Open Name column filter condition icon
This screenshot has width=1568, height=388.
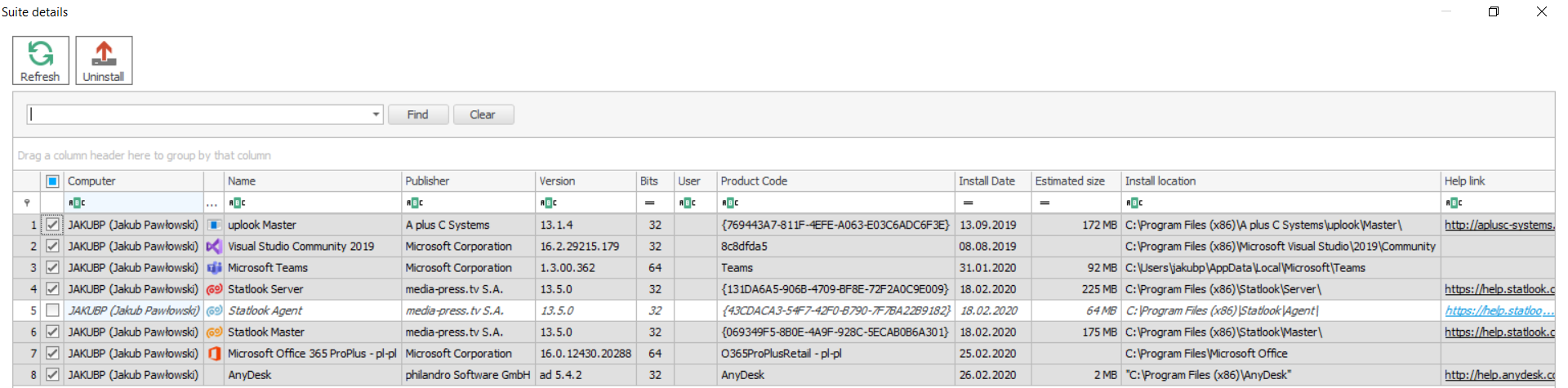(x=237, y=203)
